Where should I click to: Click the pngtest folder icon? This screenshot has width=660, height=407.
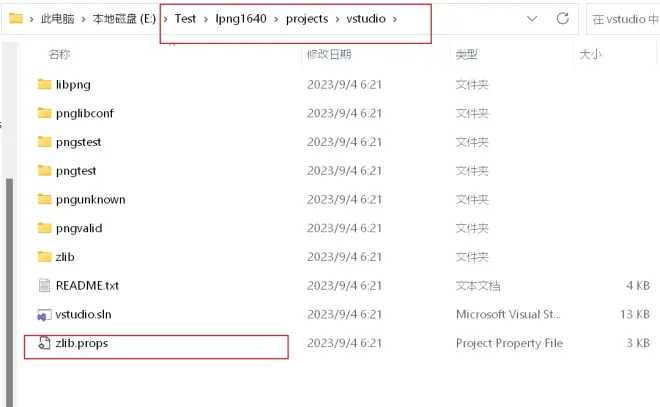[x=44, y=170]
